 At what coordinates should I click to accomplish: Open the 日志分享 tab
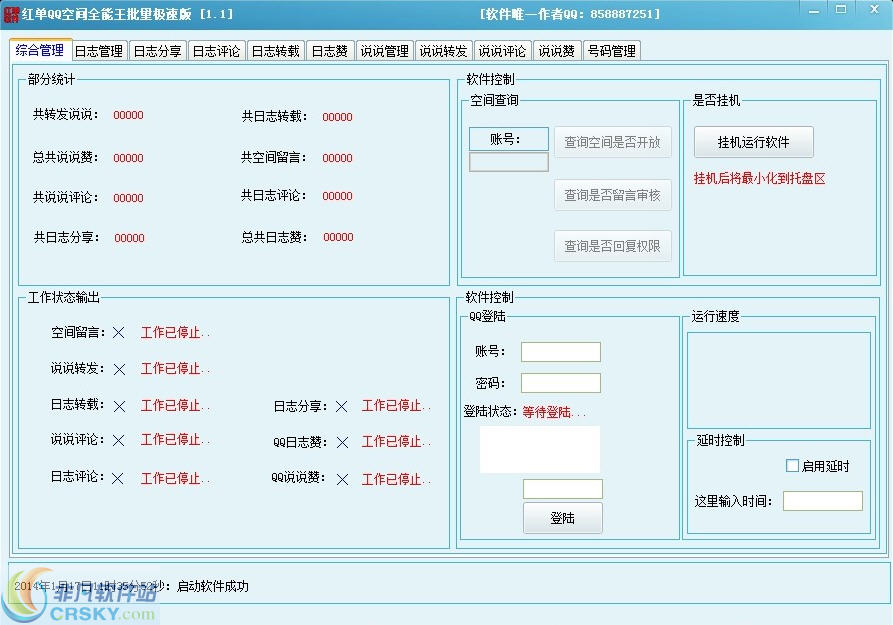(x=158, y=51)
